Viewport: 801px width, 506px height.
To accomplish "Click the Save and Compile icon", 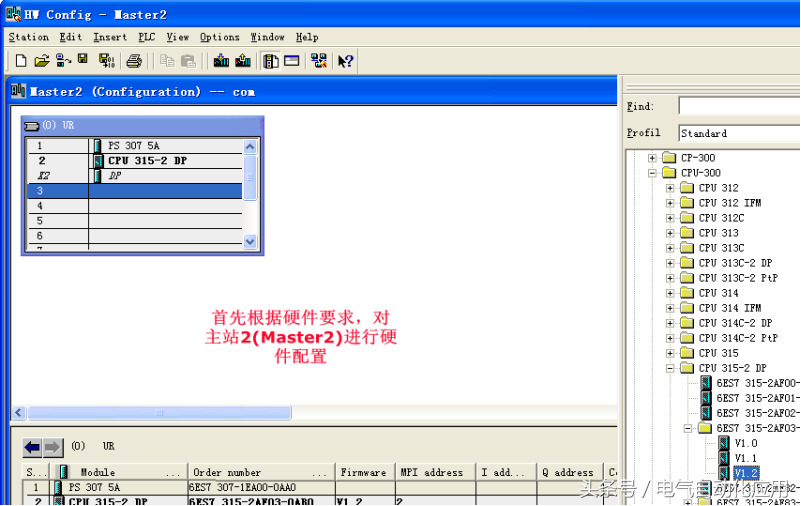I will 106,61.
